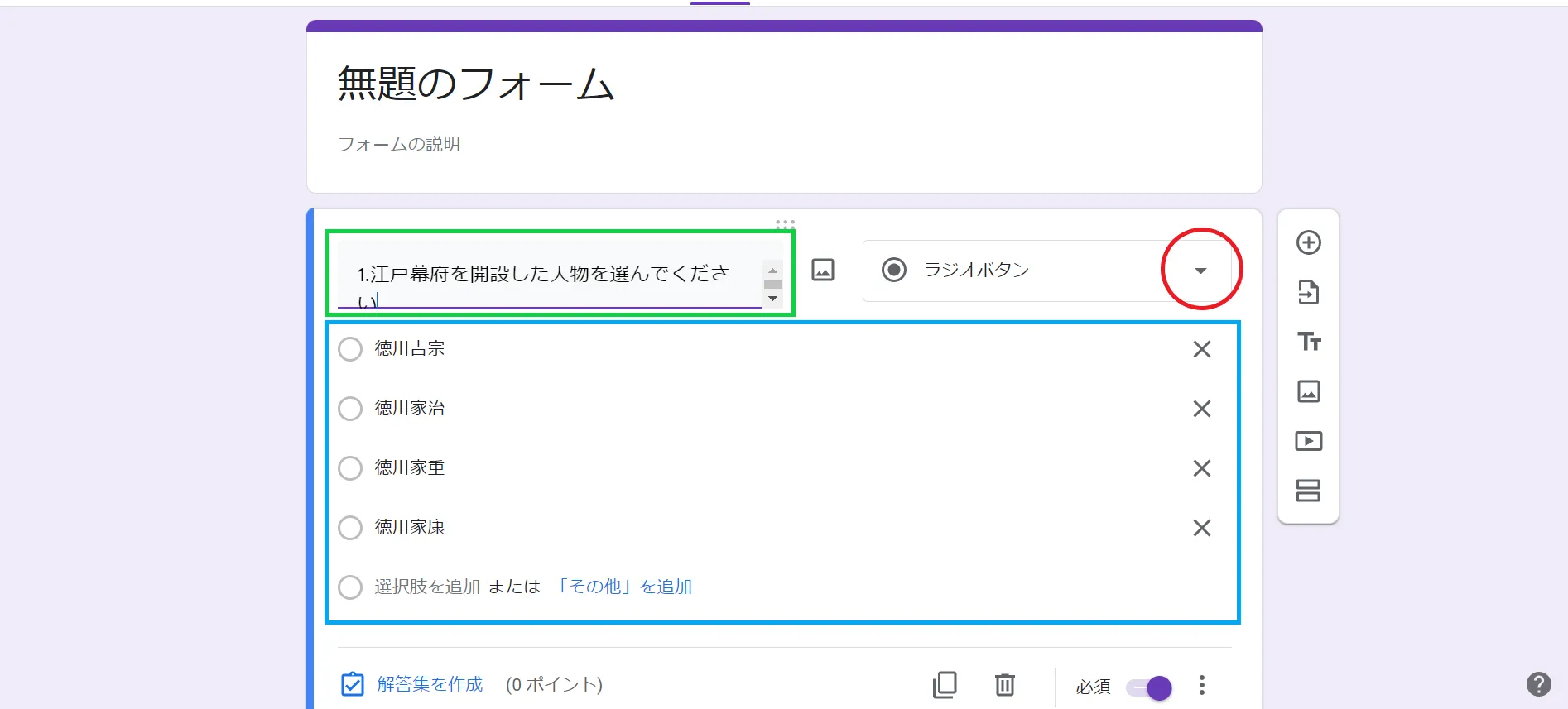Click the フォームの説明 description field

click(399, 144)
